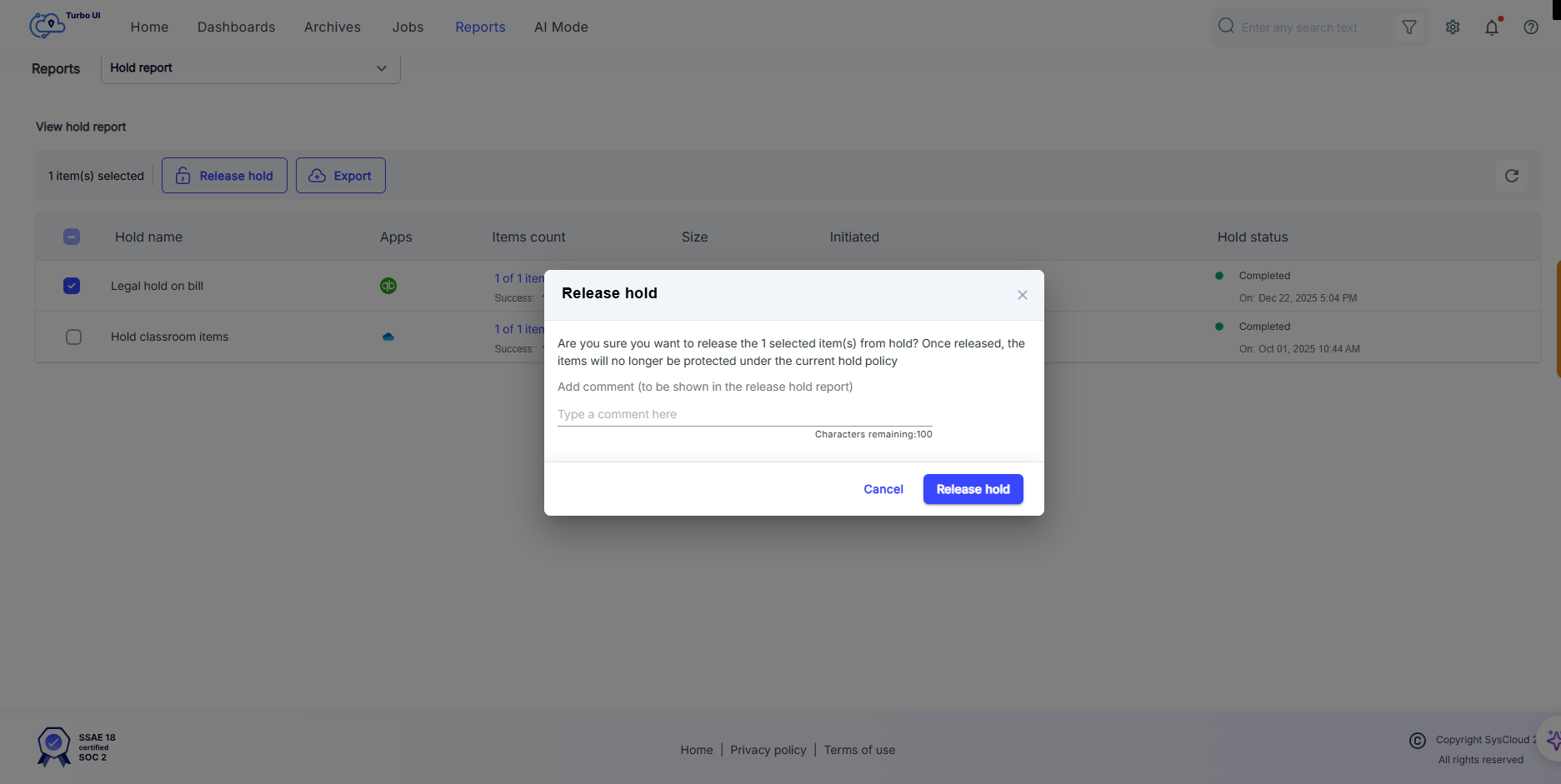Click Hold name column header
This screenshot has height=784, width=1561.
click(x=148, y=237)
